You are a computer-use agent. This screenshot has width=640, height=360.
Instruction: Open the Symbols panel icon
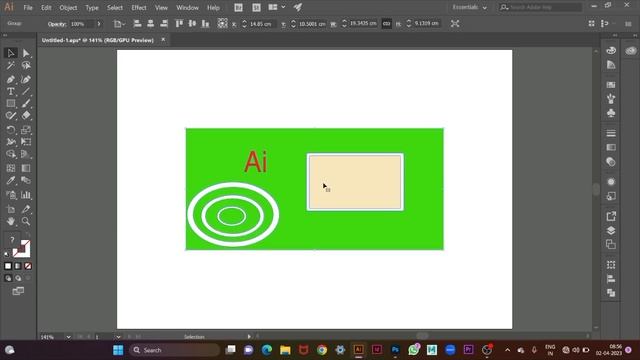[x=611, y=113]
